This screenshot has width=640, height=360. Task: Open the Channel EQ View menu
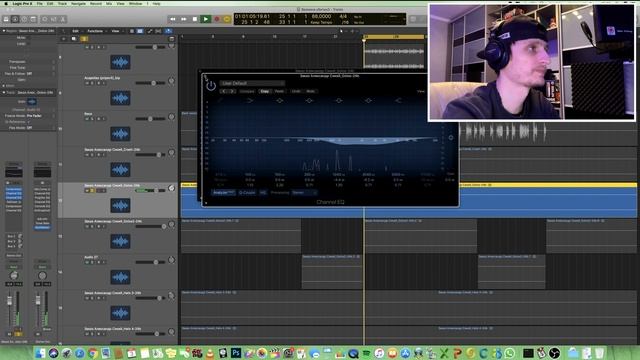click(x=421, y=91)
